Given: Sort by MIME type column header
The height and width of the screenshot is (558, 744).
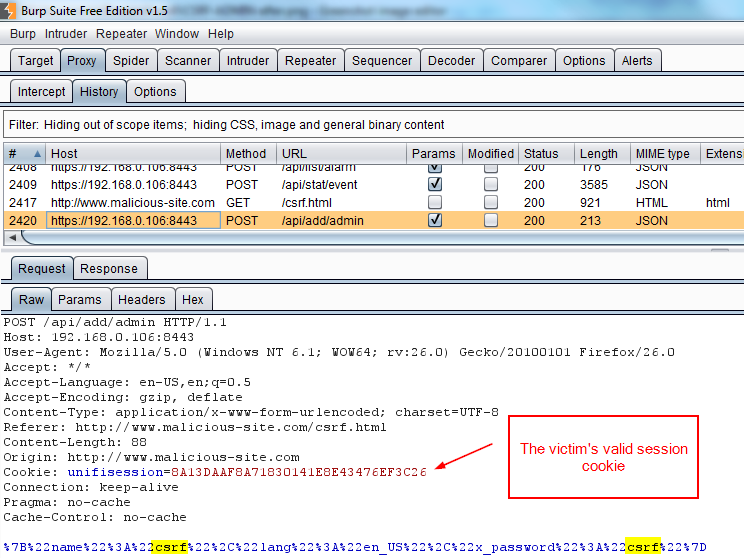Looking at the screenshot, I should pos(665,154).
